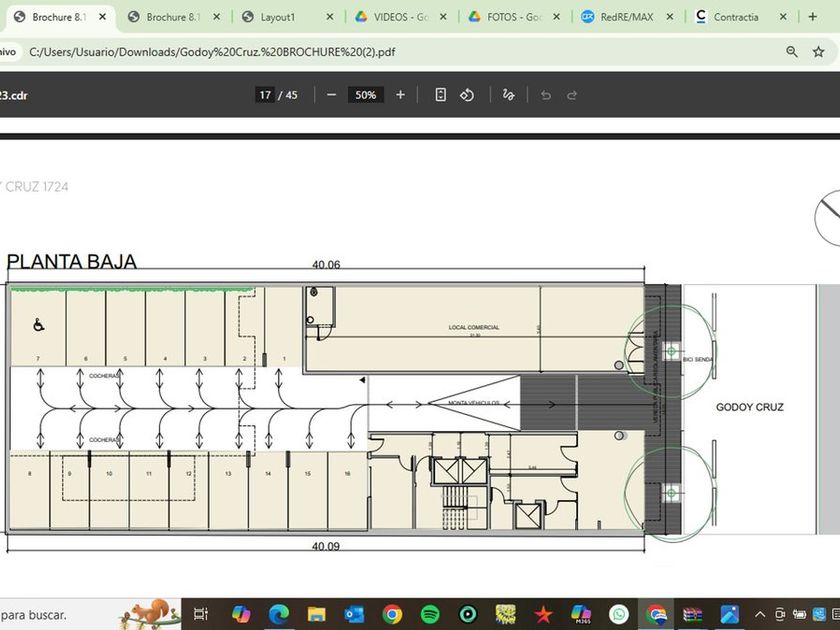This screenshot has height=630, width=840.
Task: Edit the page number field showing 17
Action: coord(265,95)
